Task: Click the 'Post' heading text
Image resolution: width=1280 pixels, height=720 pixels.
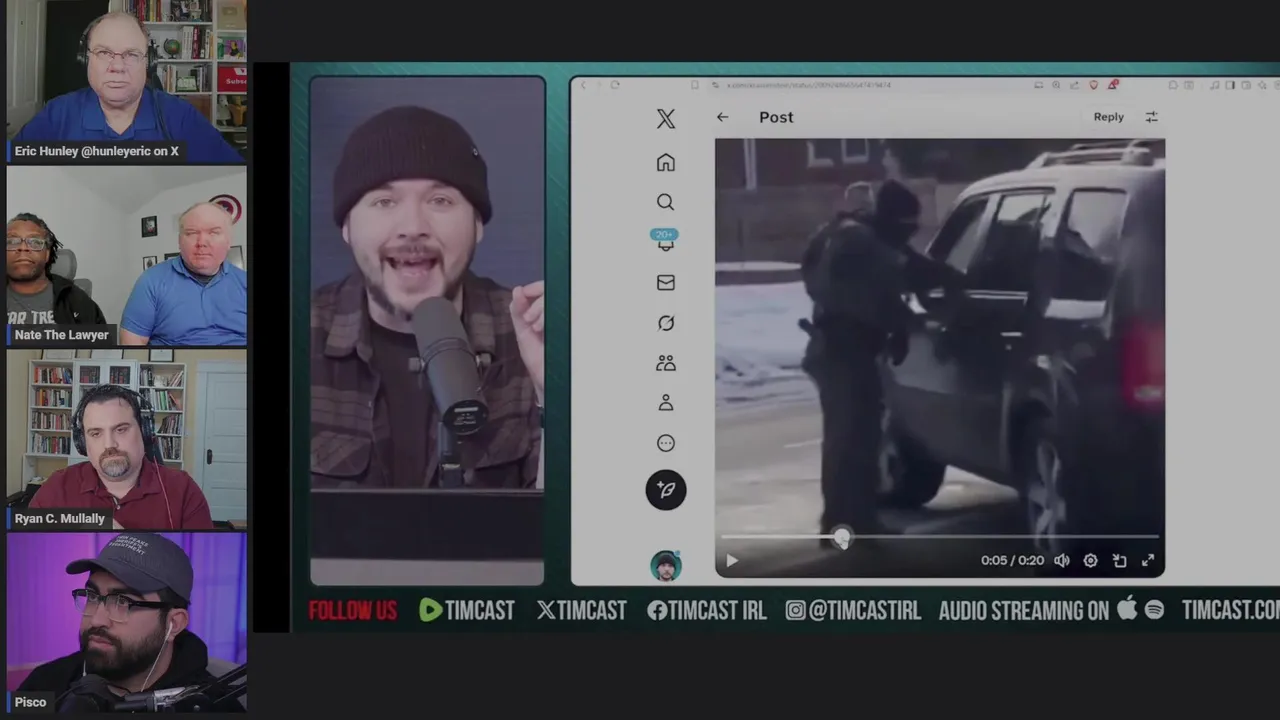Action: 776,117
